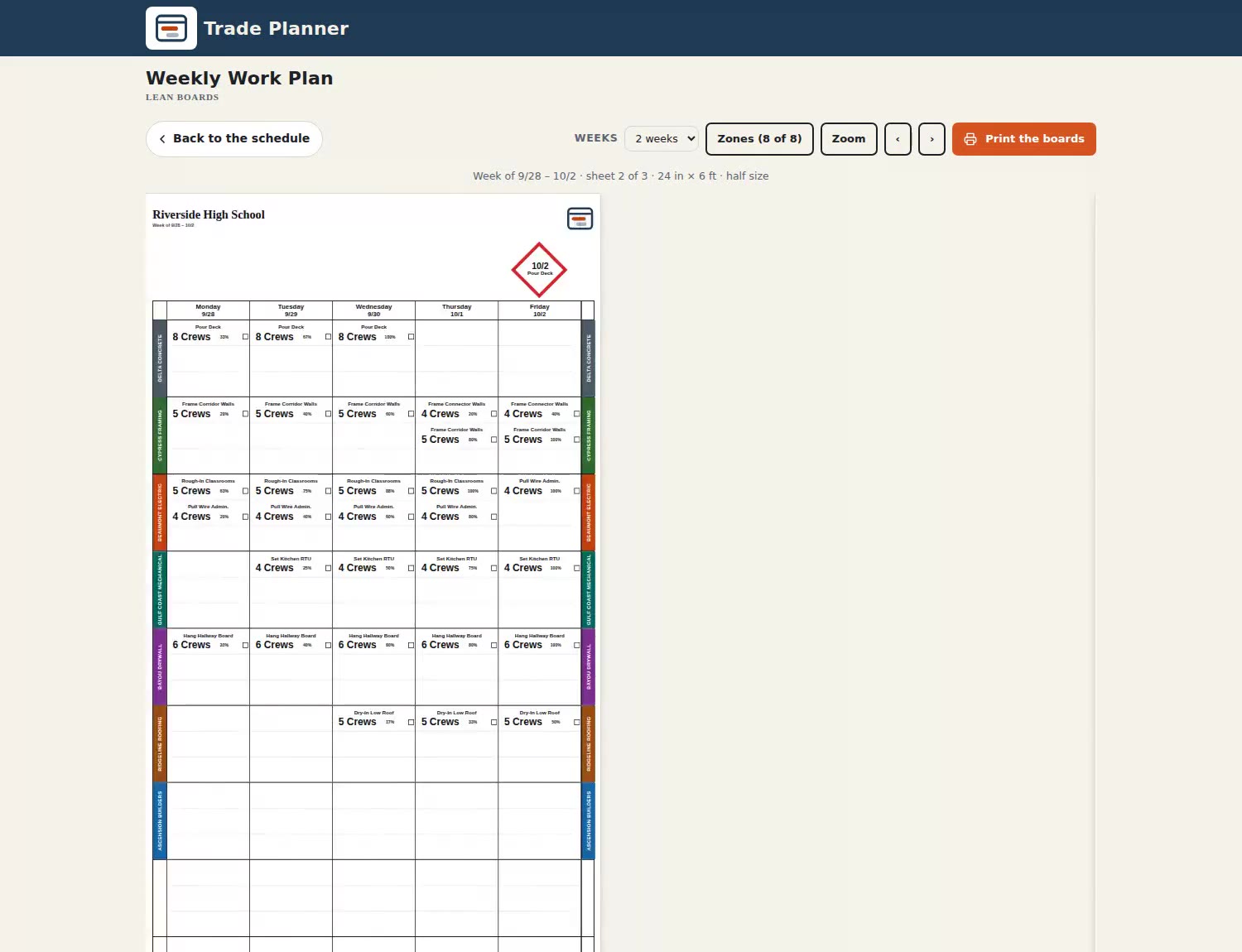Open the Zones (8 of 8) selector

(x=759, y=139)
